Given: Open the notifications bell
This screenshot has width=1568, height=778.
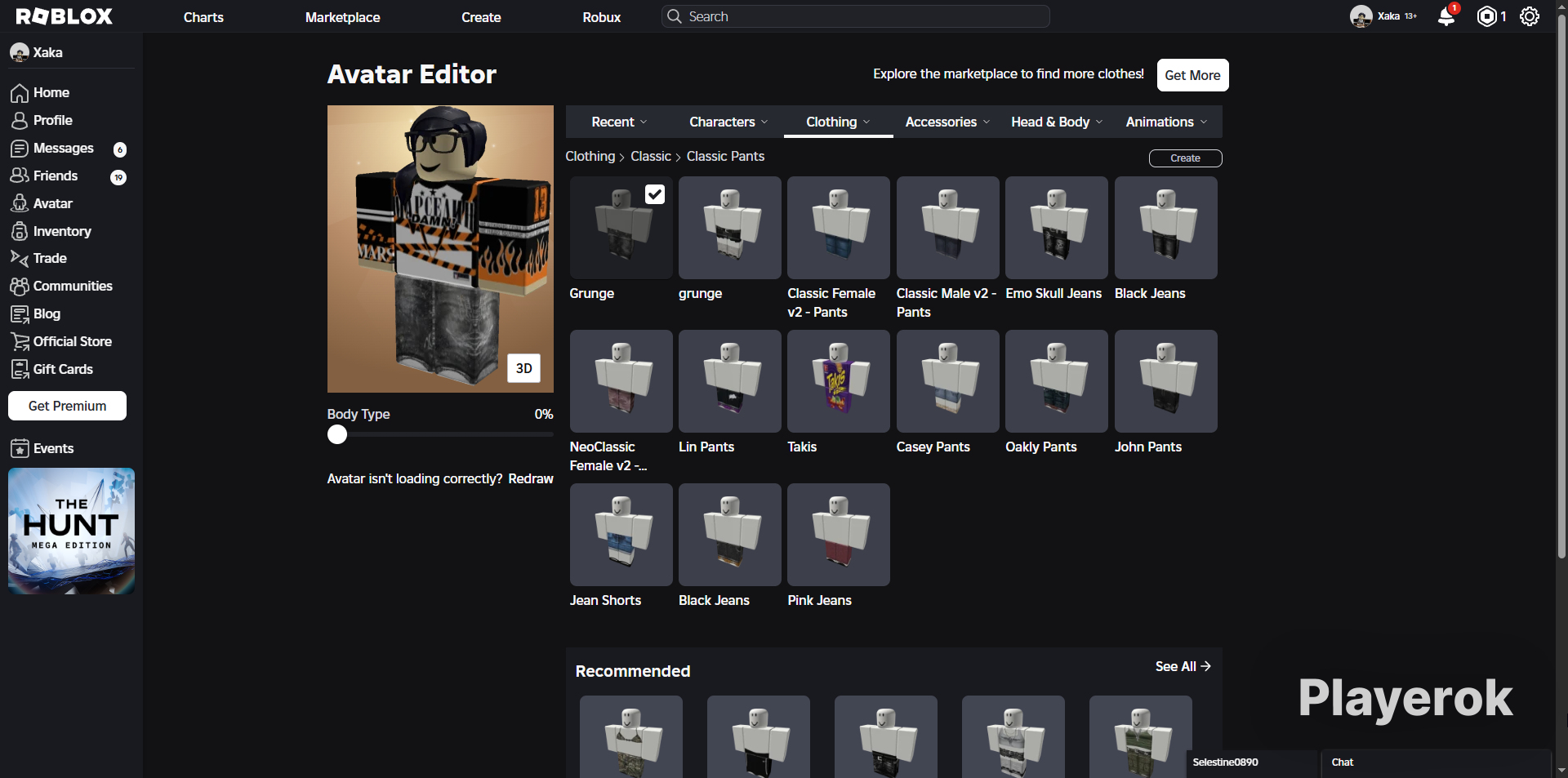Looking at the screenshot, I should pos(1446,16).
